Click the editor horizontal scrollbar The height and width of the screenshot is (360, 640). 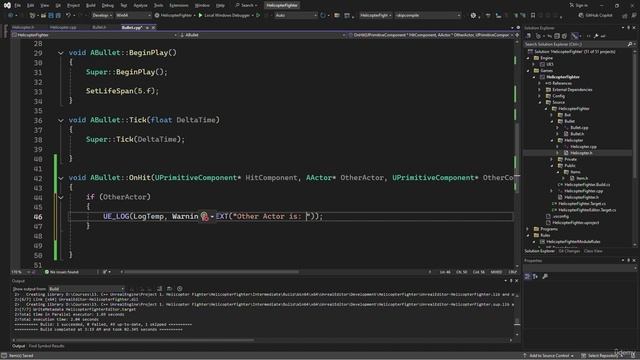[x=212, y=272]
